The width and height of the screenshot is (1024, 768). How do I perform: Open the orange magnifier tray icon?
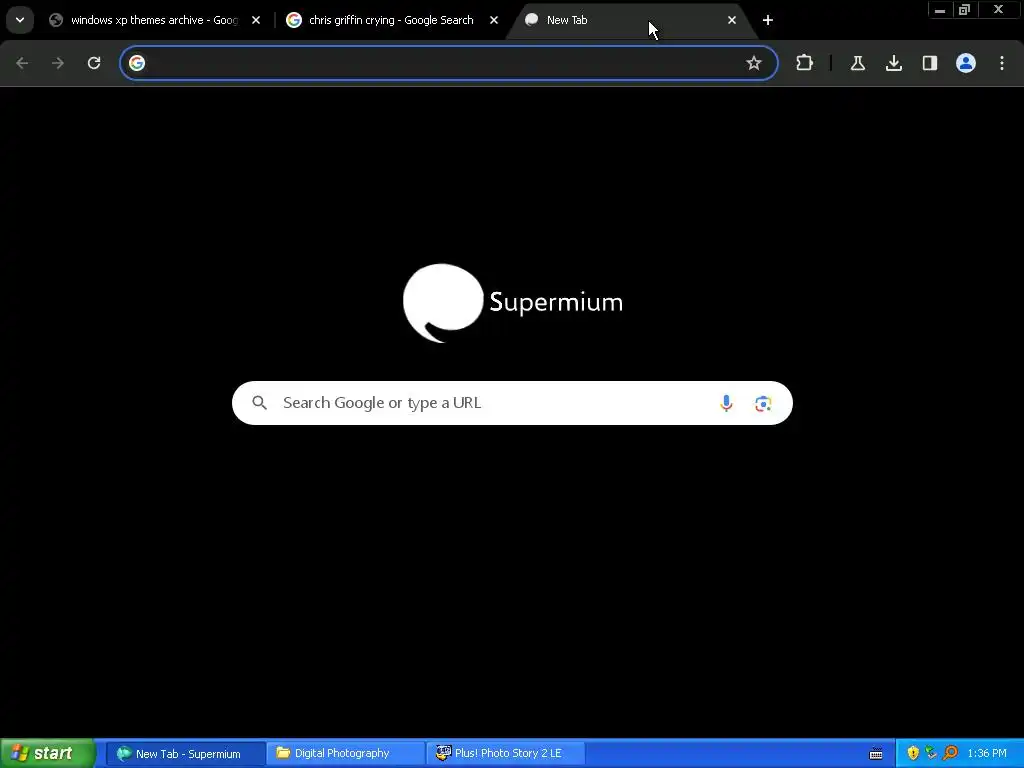[x=950, y=753]
